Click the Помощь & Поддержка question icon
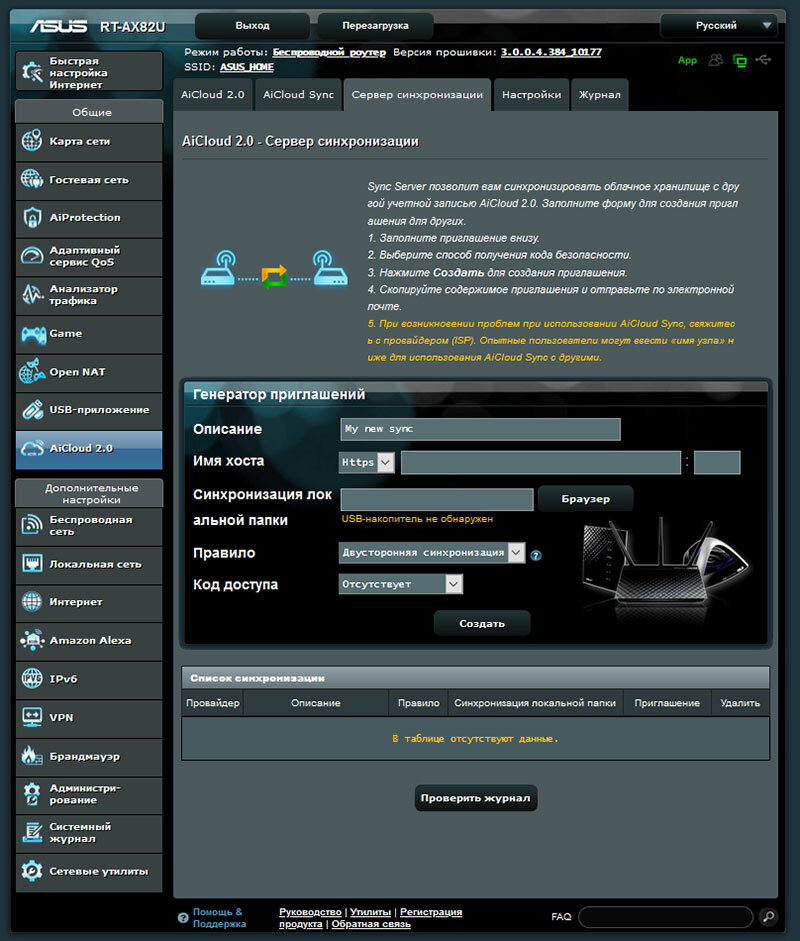 [x=183, y=918]
